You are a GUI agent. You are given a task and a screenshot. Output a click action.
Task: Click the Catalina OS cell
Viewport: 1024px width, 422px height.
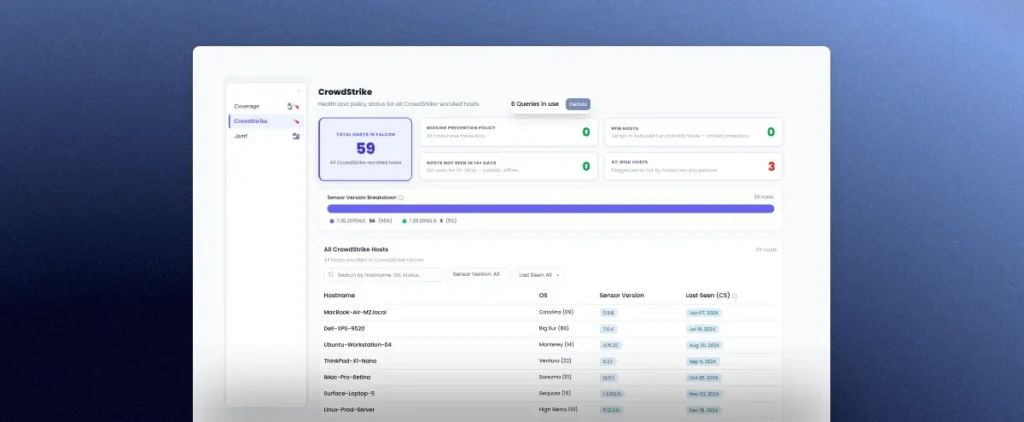pyautogui.click(x=556, y=312)
